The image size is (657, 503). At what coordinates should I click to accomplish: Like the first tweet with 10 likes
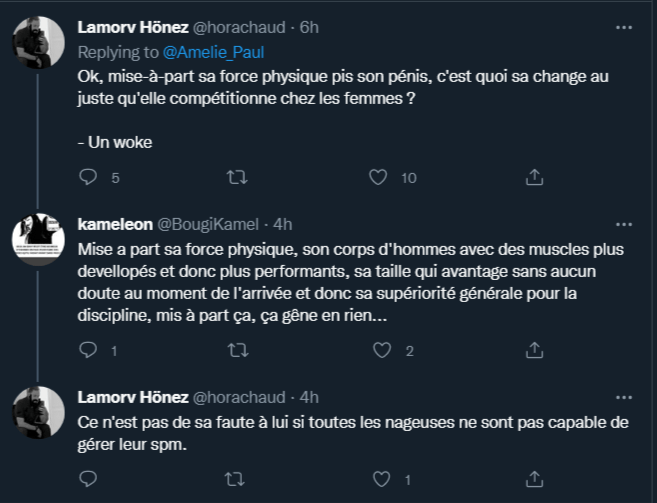coord(378,177)
